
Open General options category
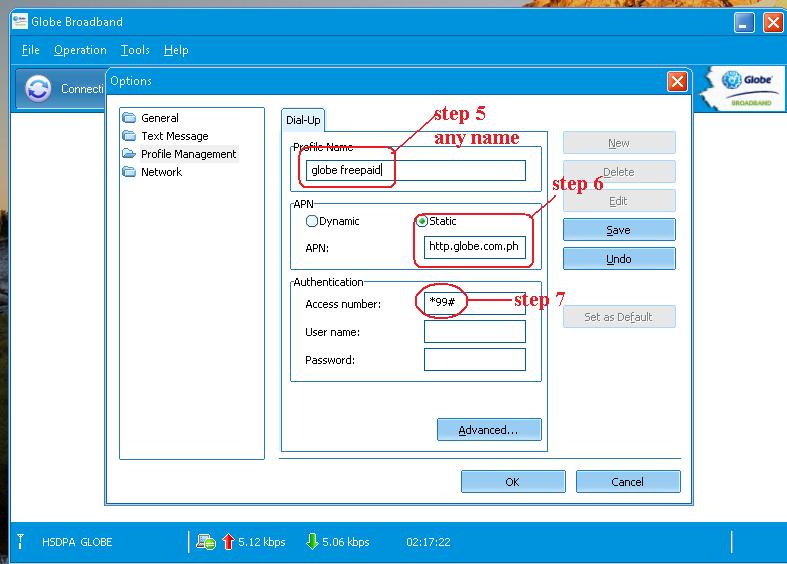point(160,118)
